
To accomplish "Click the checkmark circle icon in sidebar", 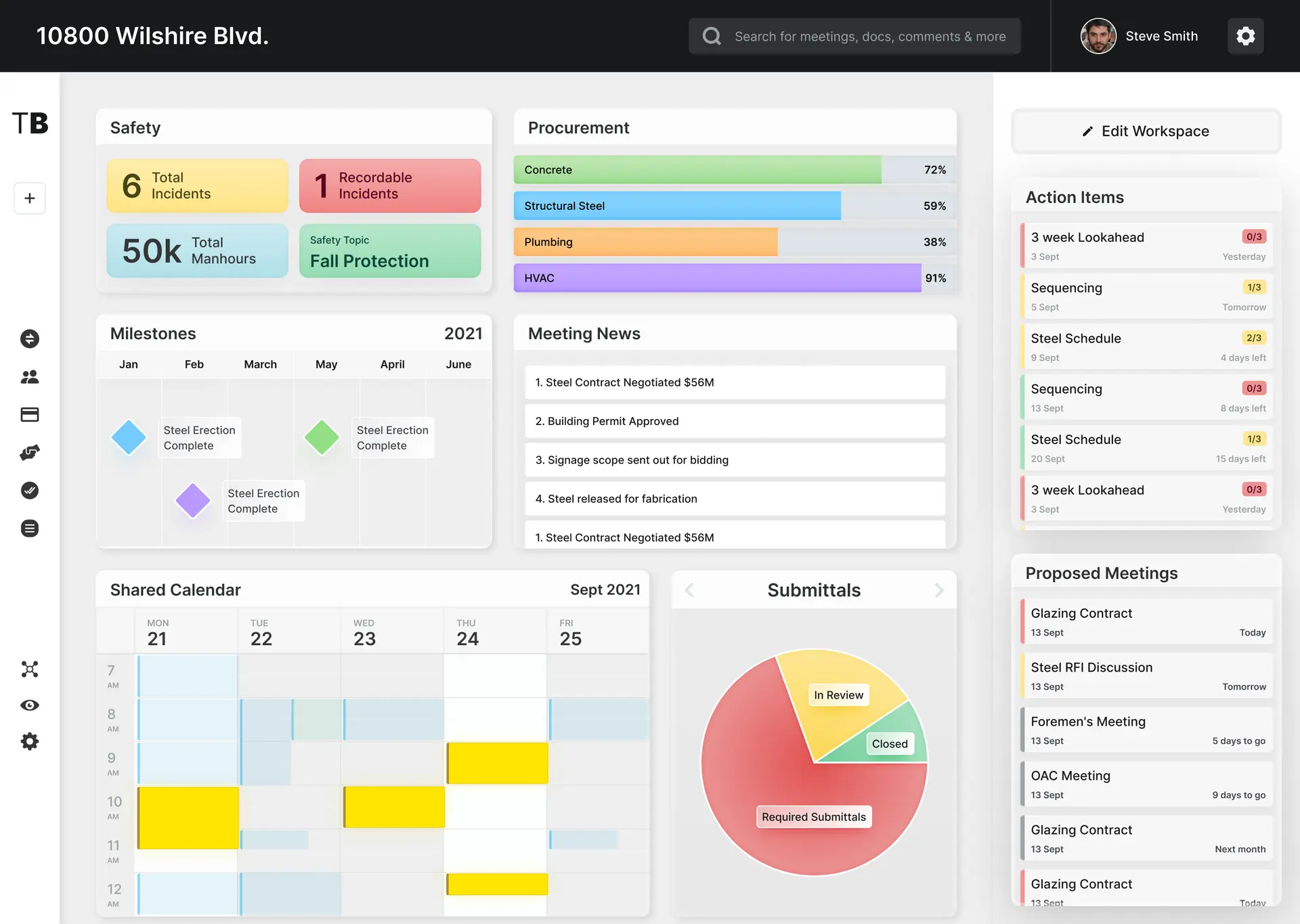I will [30, 490].
